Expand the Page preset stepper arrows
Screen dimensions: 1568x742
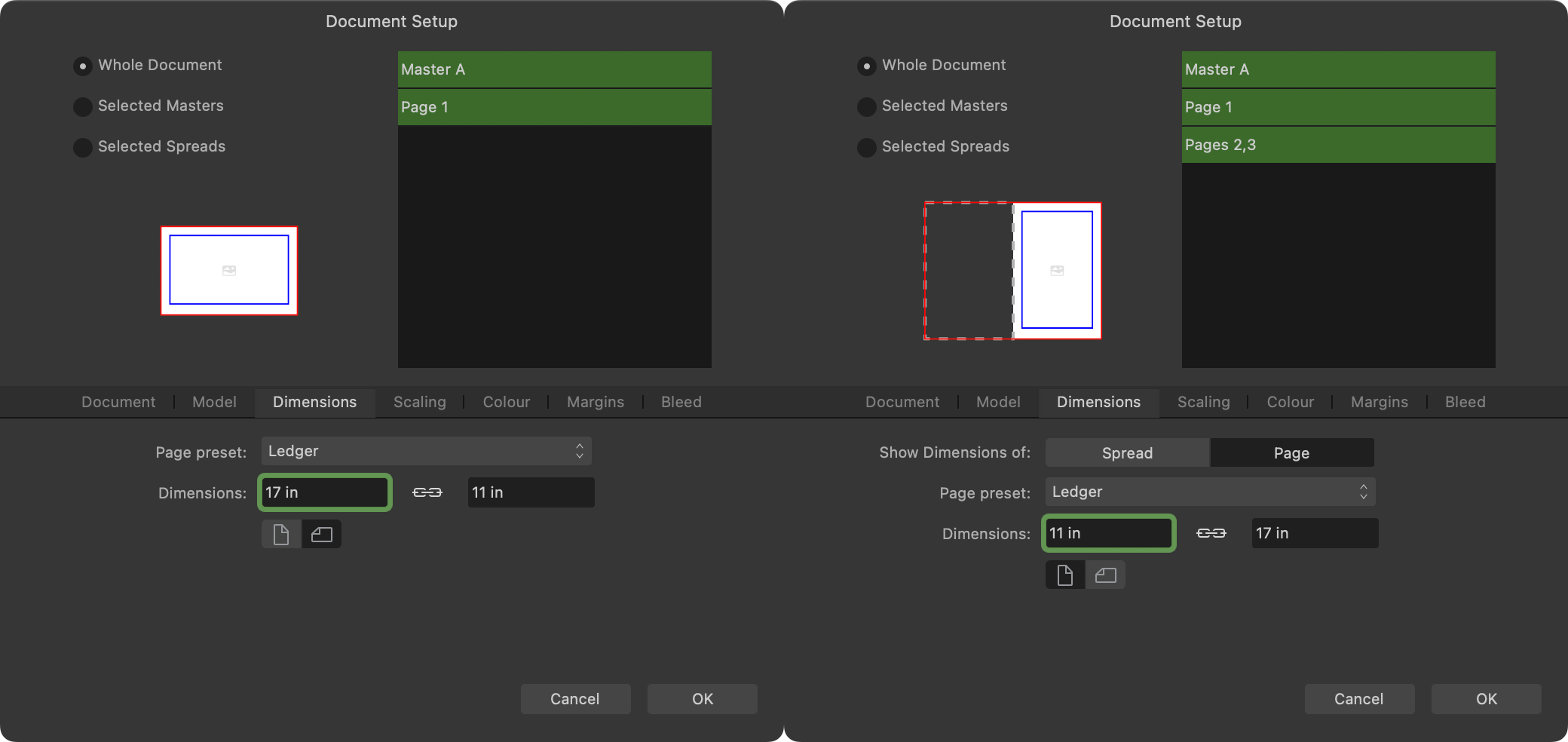click(x=578, y=451)
